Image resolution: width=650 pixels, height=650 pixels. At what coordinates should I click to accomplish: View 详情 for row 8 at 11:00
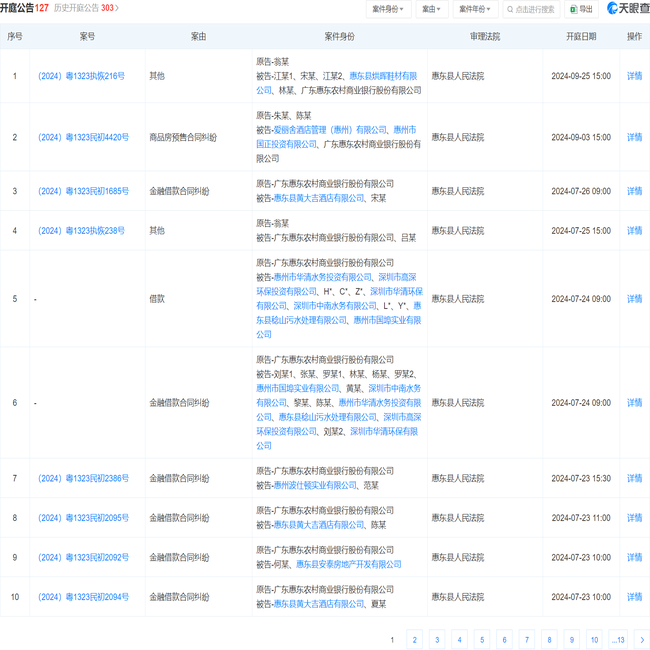point(634,518)
